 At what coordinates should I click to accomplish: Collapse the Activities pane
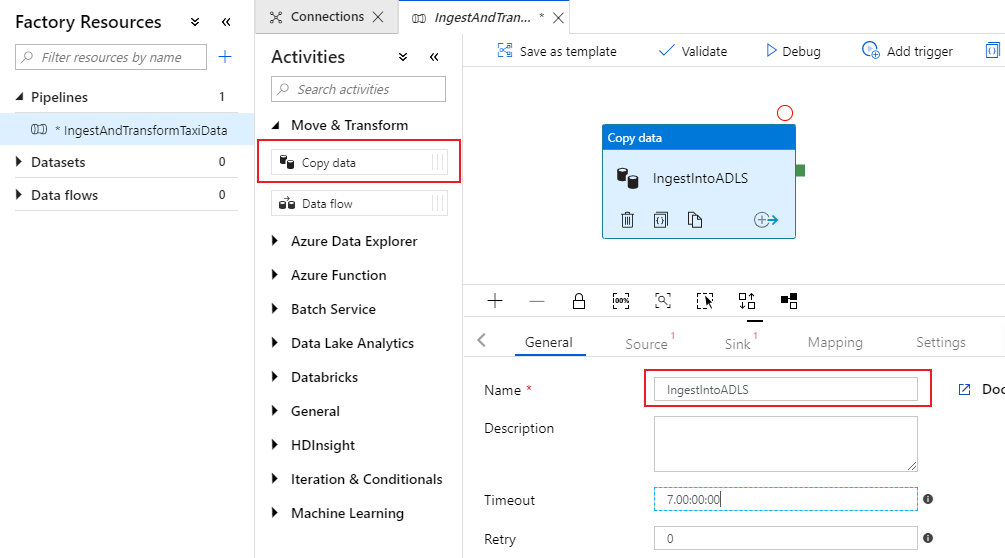(x=434, y=57)
